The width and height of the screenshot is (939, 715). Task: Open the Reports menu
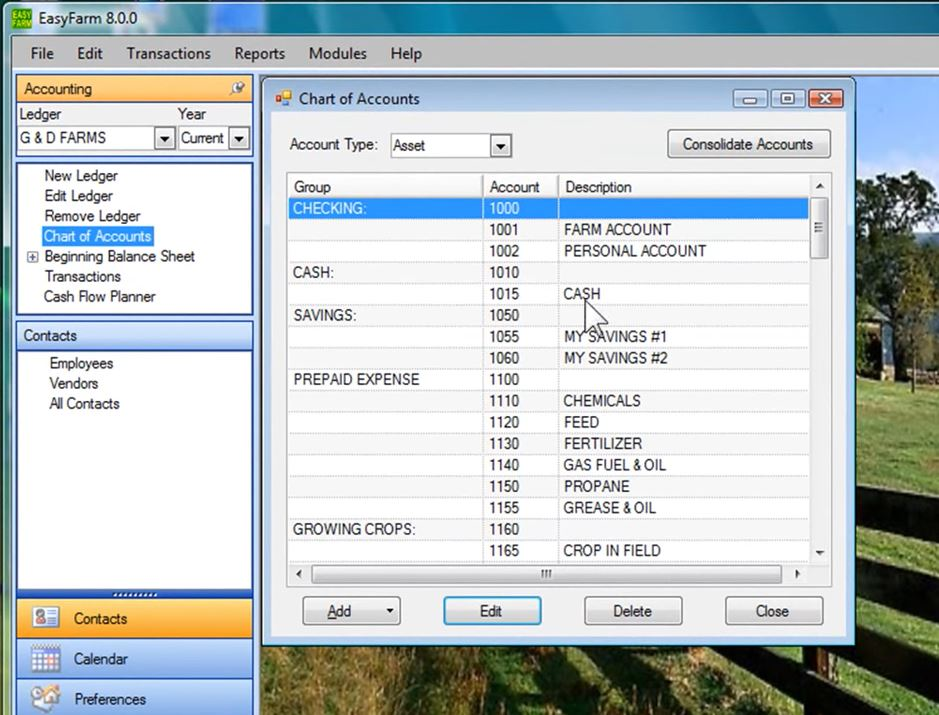coord(259,53)
